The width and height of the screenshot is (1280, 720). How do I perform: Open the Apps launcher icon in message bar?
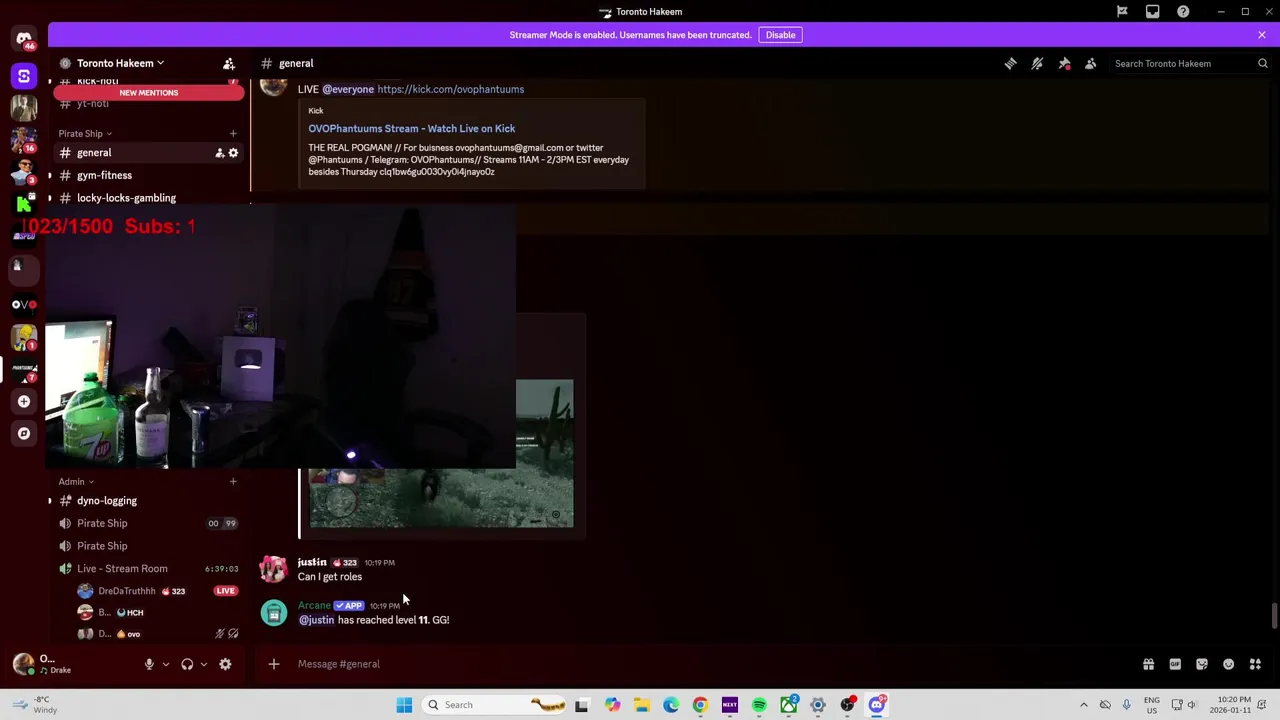1255,664
